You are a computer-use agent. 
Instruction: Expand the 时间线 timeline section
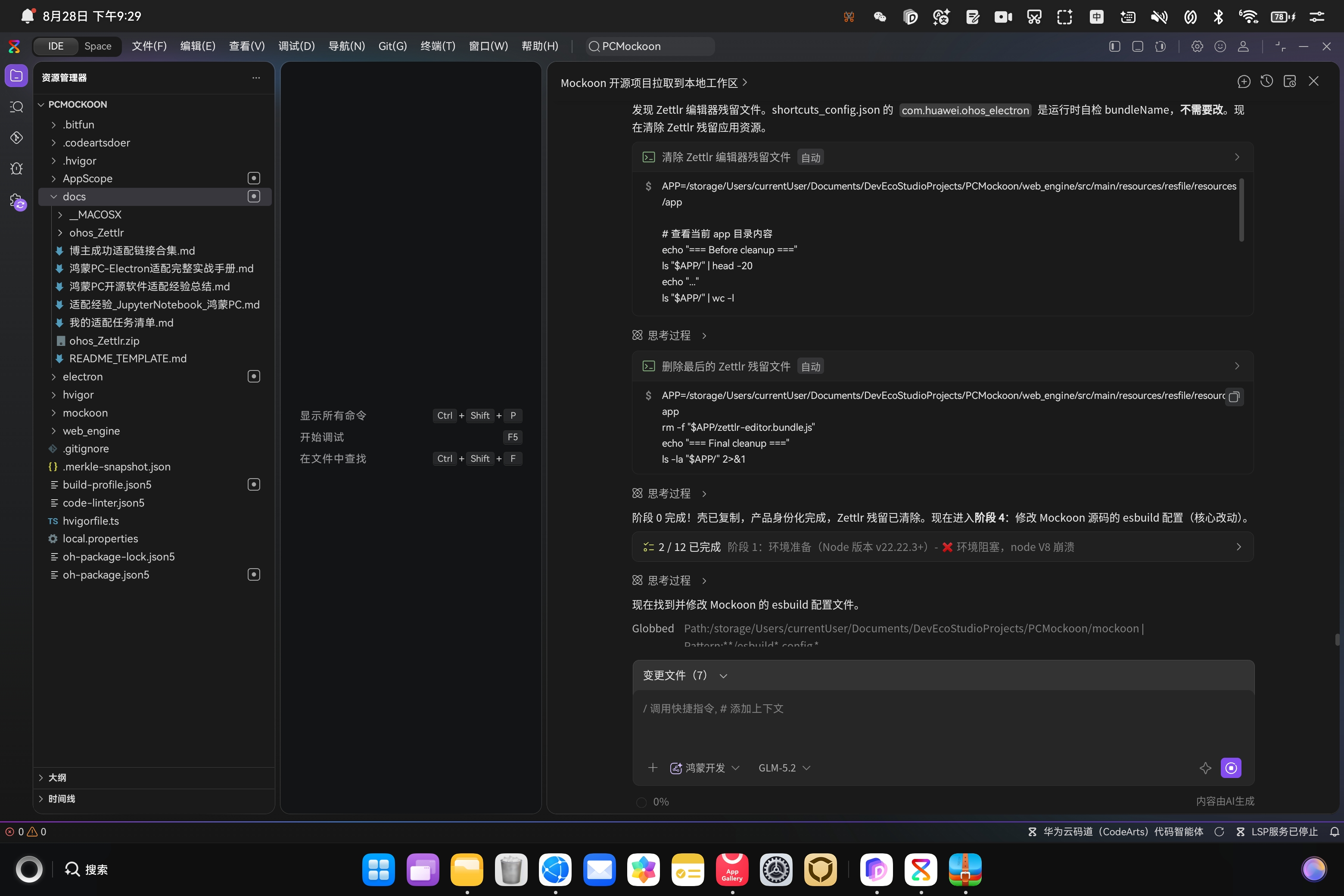[154, 799]
